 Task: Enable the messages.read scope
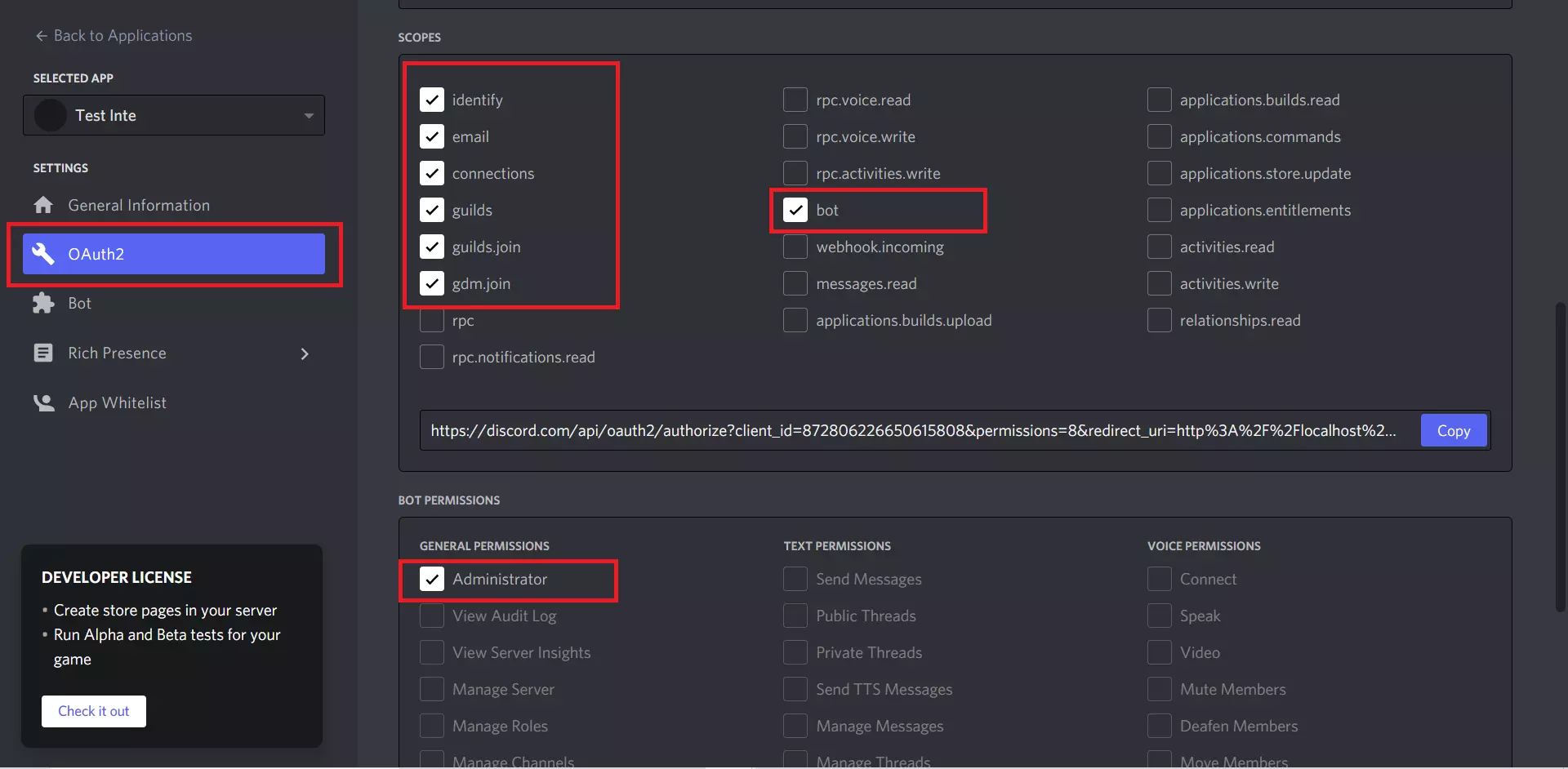[795, 283]
